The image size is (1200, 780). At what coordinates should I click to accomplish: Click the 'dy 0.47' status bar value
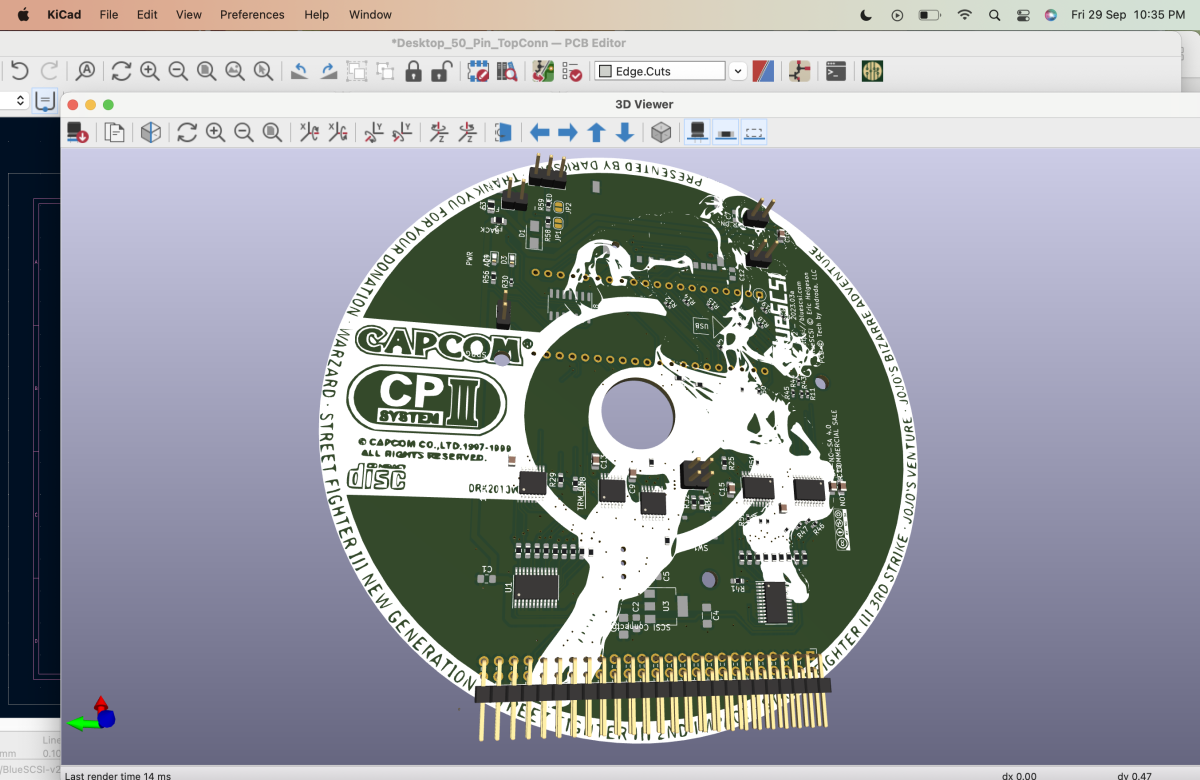1134,775
